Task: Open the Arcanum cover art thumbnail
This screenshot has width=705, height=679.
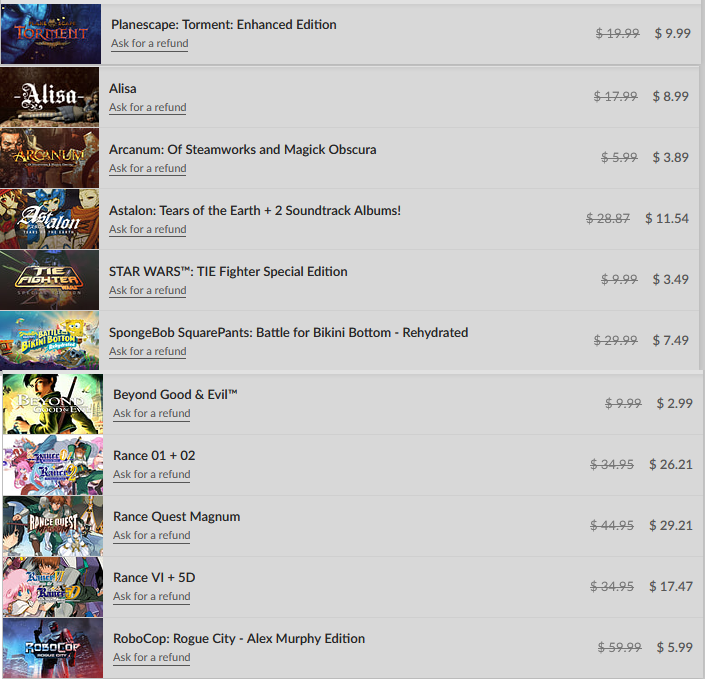Action: [49, 158]
